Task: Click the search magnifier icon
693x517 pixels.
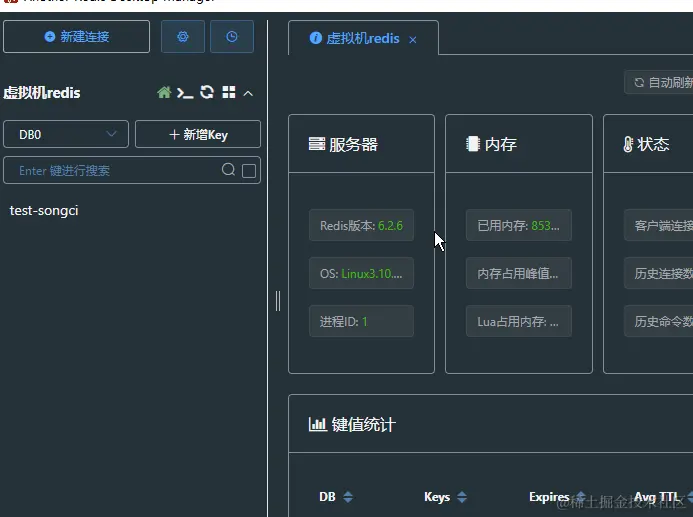Action: tap(228, 170)
